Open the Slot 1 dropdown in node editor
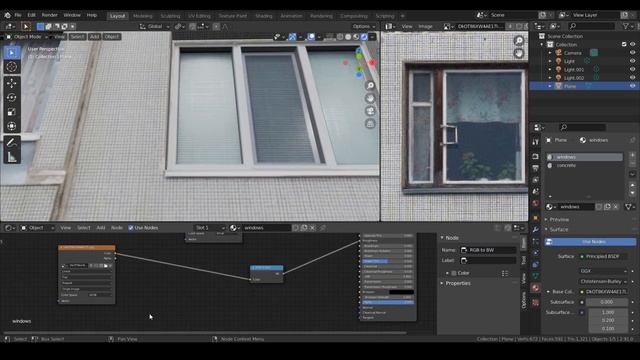The height and width of the screenshot is (360, 640). point(210,228)
